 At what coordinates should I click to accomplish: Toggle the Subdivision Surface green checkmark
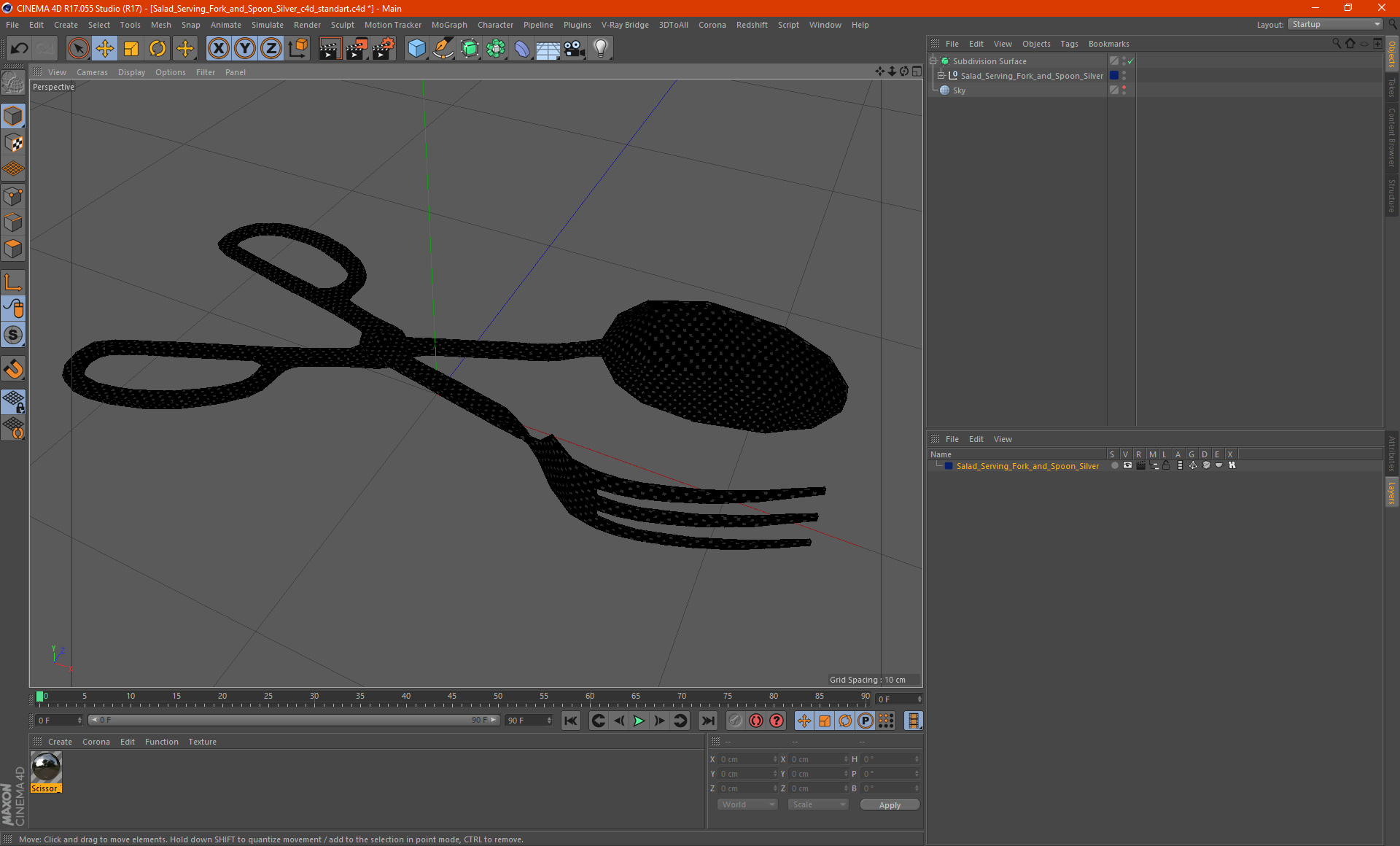tap(1131, 61)
